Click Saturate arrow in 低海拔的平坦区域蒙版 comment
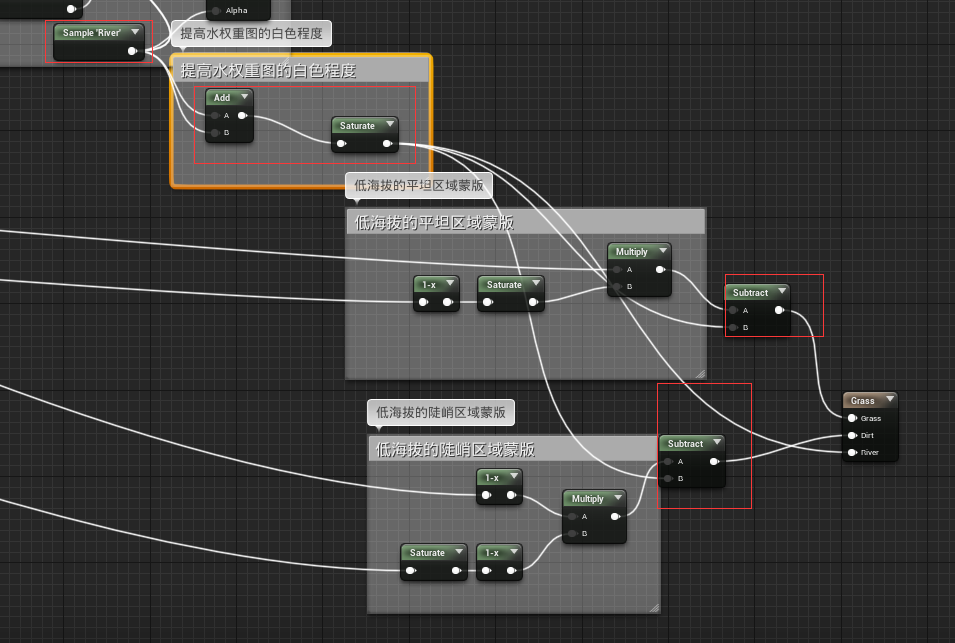This screenshot has width=955, height=643. point(536,283)
